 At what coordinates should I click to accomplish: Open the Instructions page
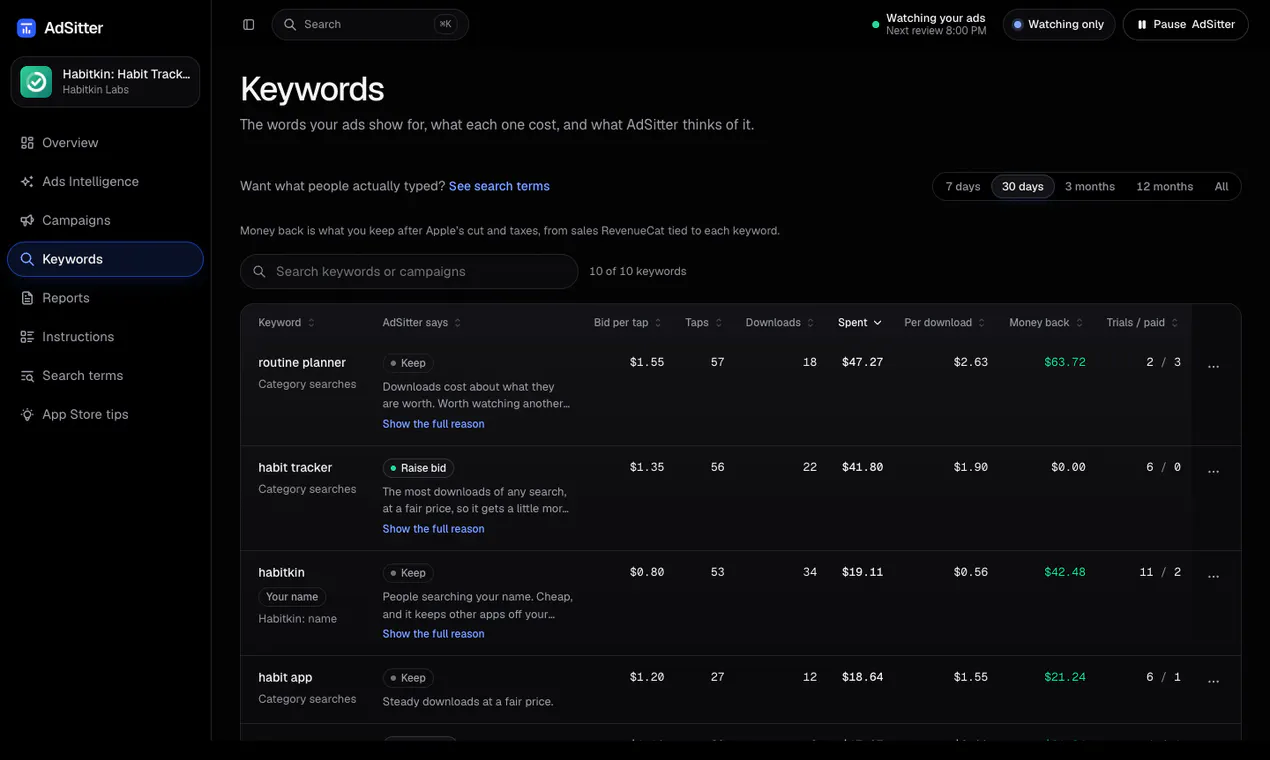coord(105,337)
